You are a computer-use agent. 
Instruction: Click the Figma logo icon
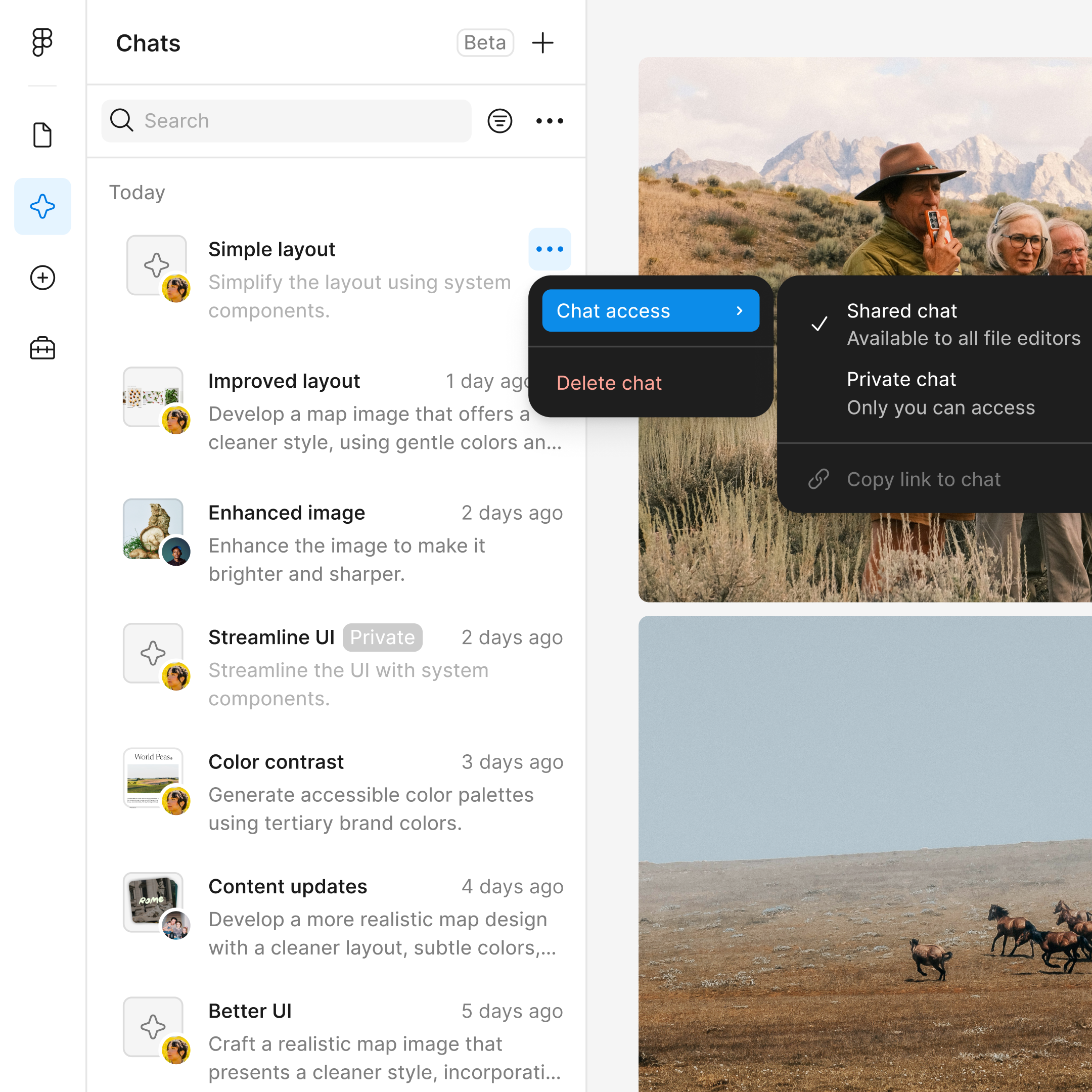click(x=42, y=42)
